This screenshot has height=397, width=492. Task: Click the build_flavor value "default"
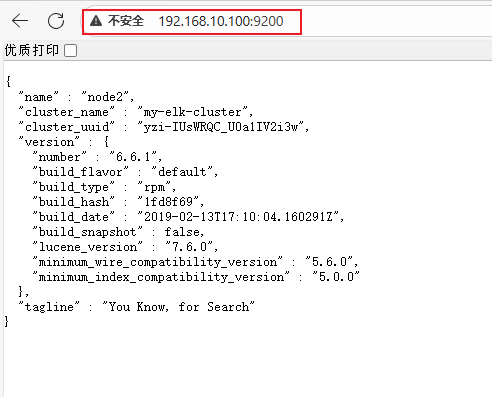182,172
